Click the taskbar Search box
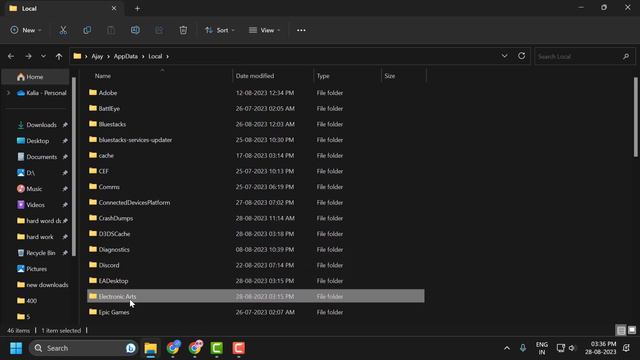The height and width of the screenshot is (360, 640). coord(83,348)
